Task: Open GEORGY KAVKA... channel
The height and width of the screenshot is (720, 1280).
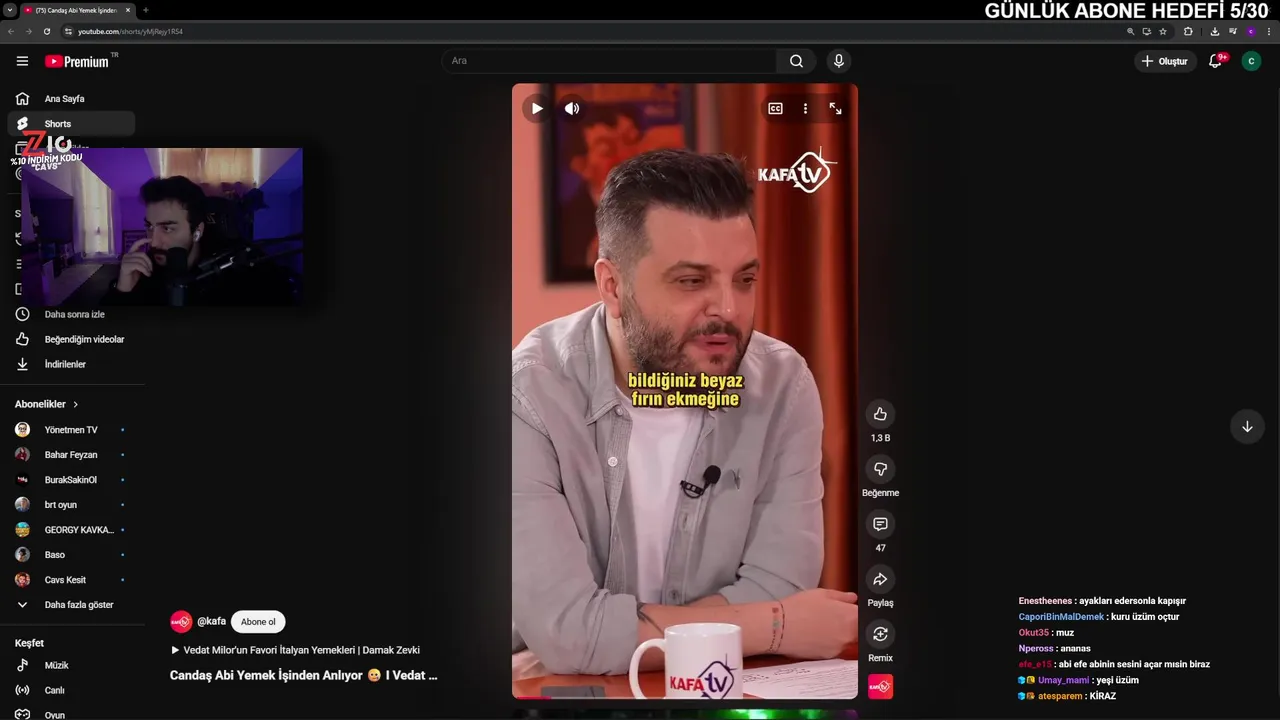Action: (71, 530)
